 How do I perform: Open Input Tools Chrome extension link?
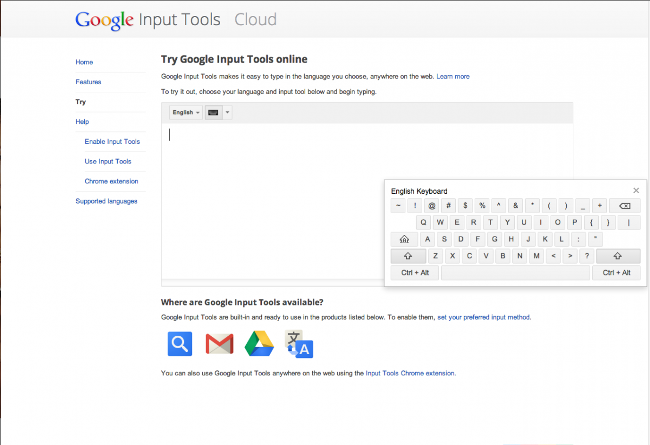point(410,374)
